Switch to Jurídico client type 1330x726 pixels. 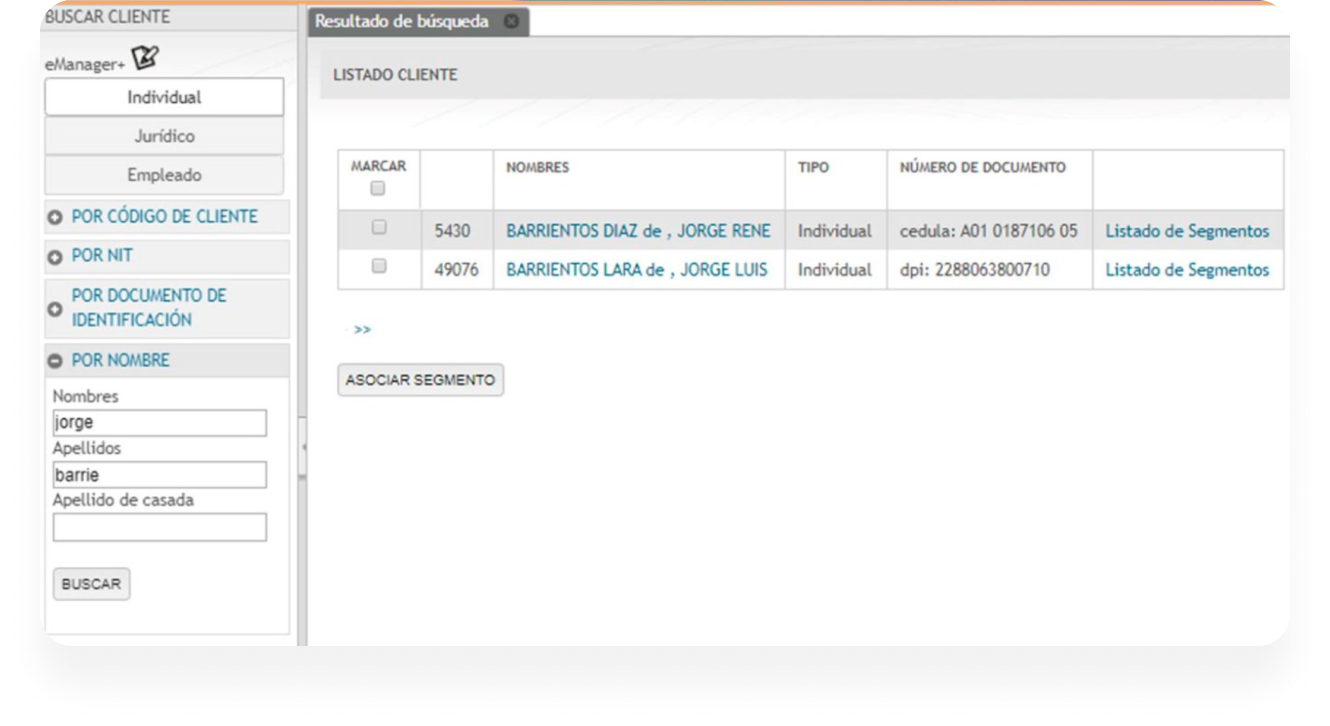164,136
